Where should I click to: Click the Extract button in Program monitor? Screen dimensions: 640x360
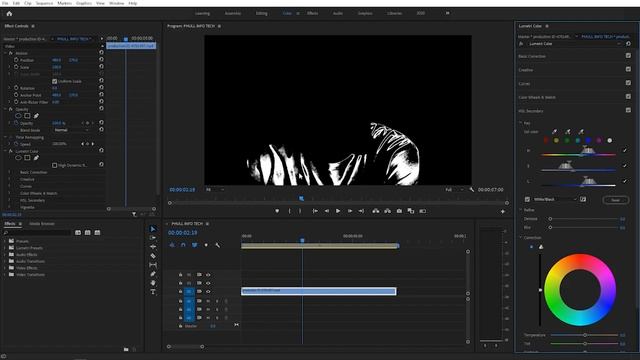pos(387,211)
